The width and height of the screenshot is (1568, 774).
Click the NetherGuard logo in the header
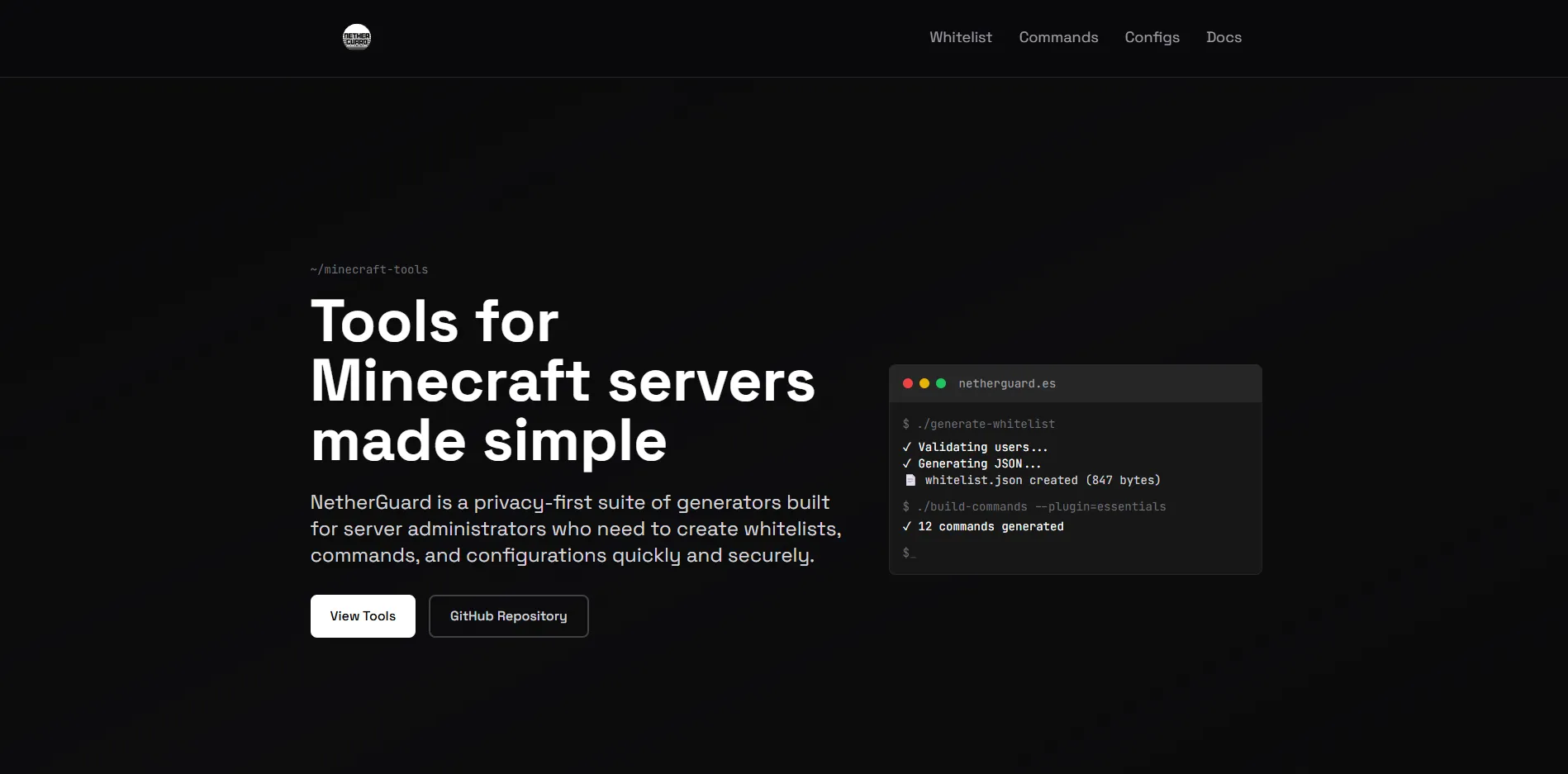click(x=357, y=37)
